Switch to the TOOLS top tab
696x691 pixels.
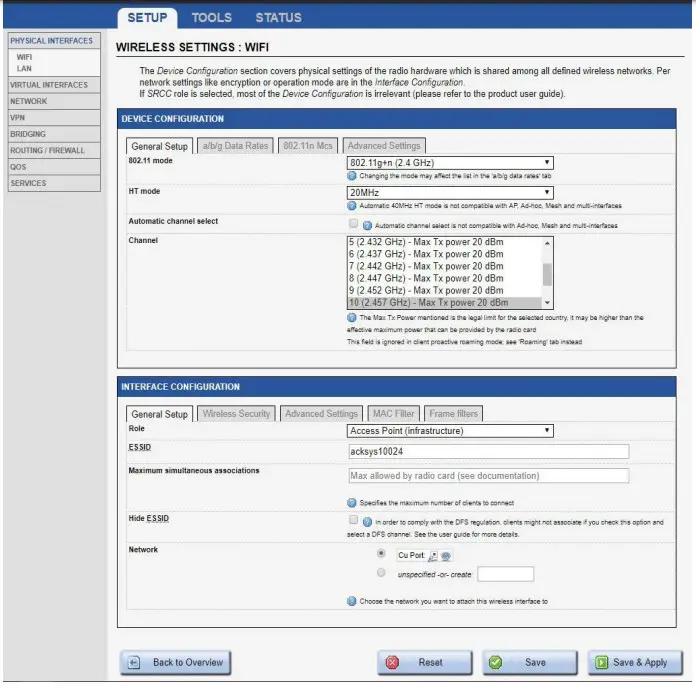(212, 18)
